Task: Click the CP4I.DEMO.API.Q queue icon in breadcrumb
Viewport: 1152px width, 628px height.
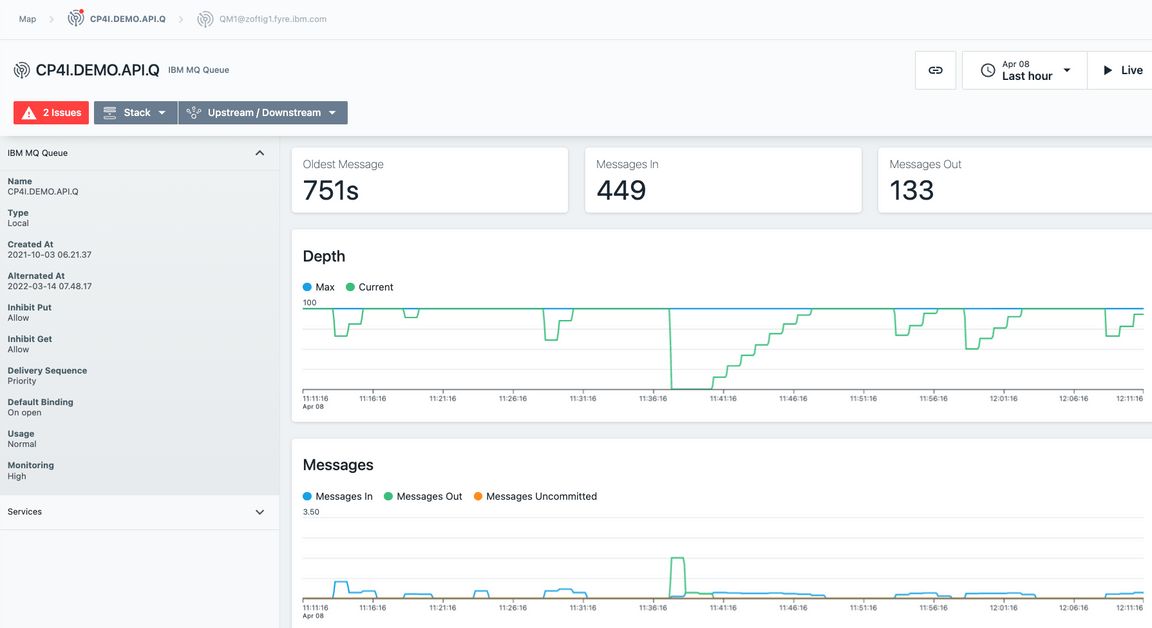Action: click(x=76, y=18)
